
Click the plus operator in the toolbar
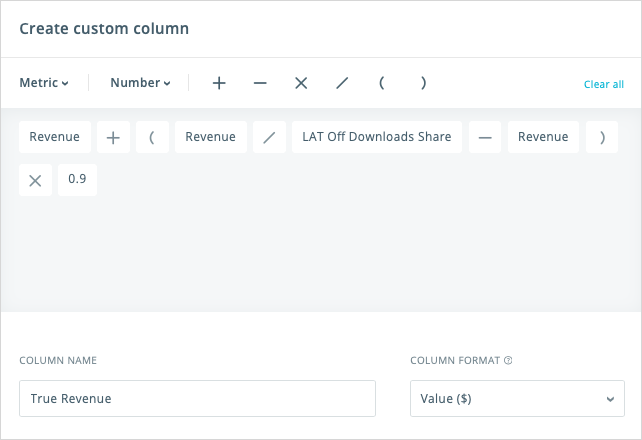coord(219,83)
